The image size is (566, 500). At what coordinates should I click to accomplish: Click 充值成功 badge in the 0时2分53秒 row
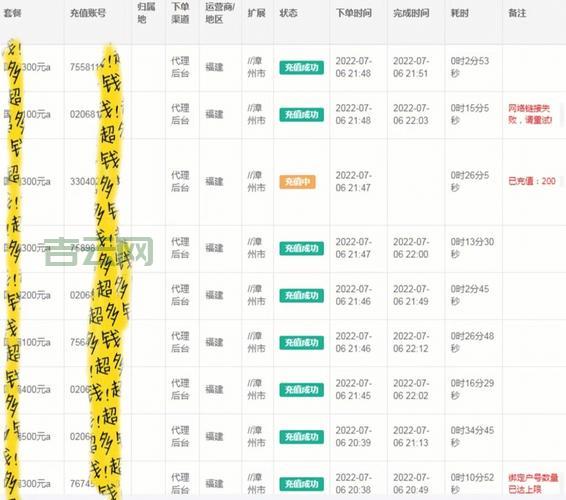tap(301, 68)
